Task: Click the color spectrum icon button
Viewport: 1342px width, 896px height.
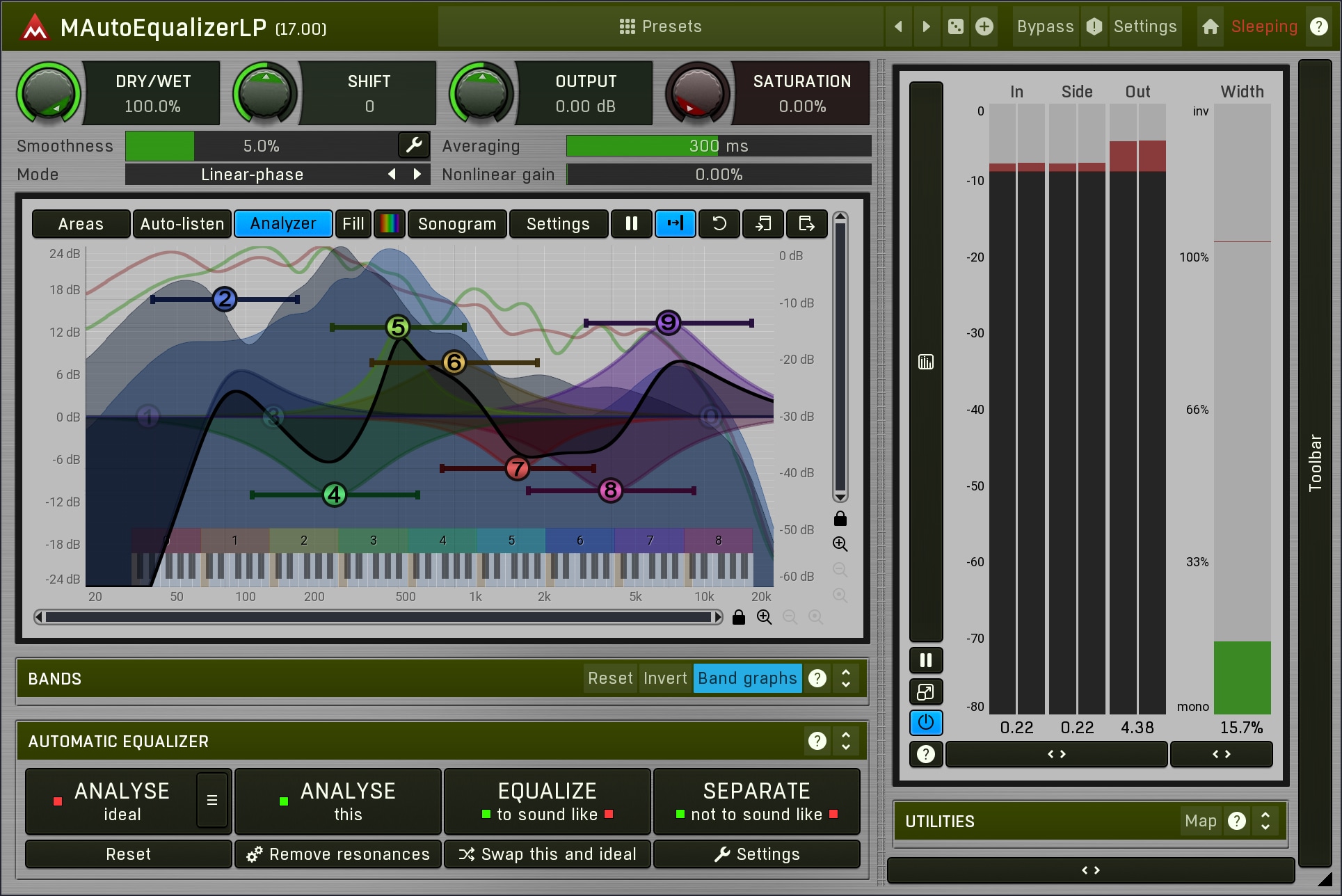Action: click(x=389, y=223)
